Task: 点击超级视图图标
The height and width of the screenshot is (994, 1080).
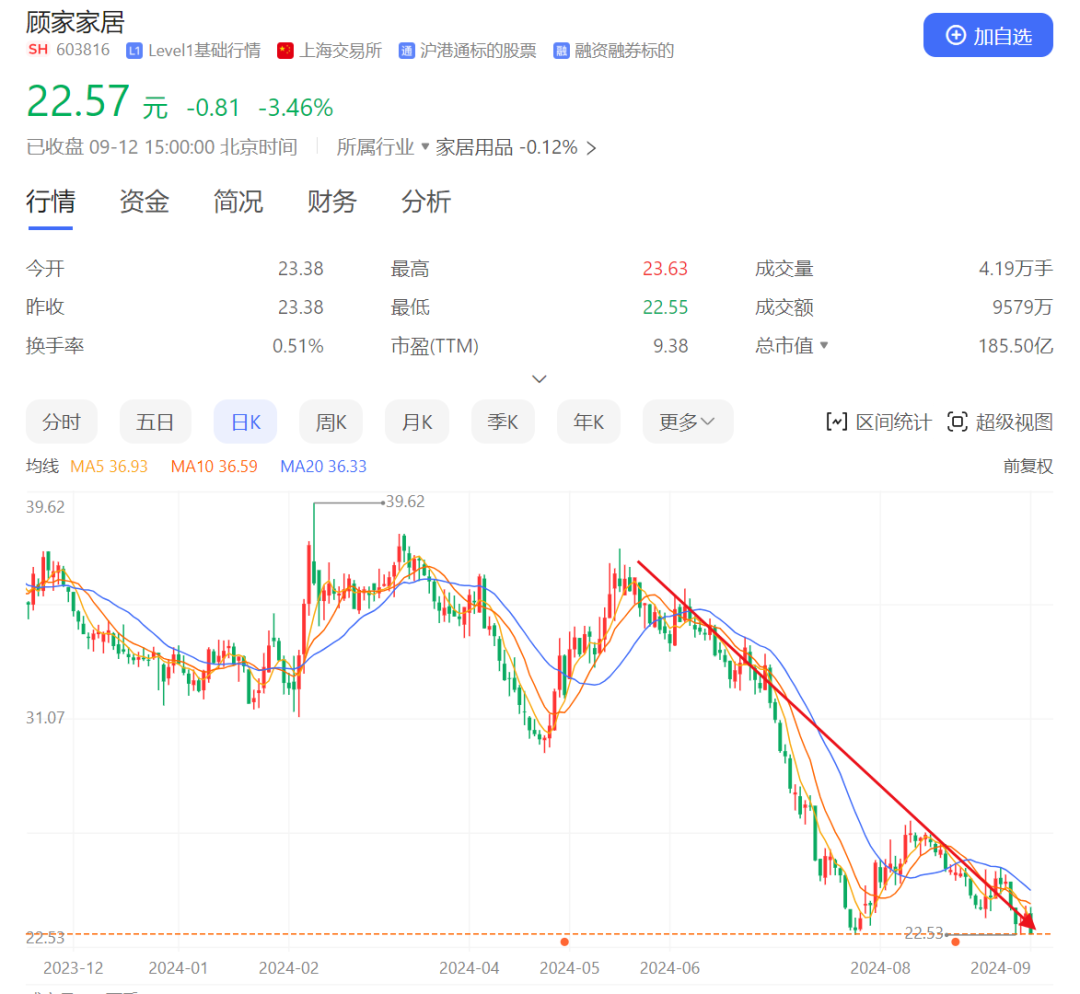Action: tap(957, 421)
